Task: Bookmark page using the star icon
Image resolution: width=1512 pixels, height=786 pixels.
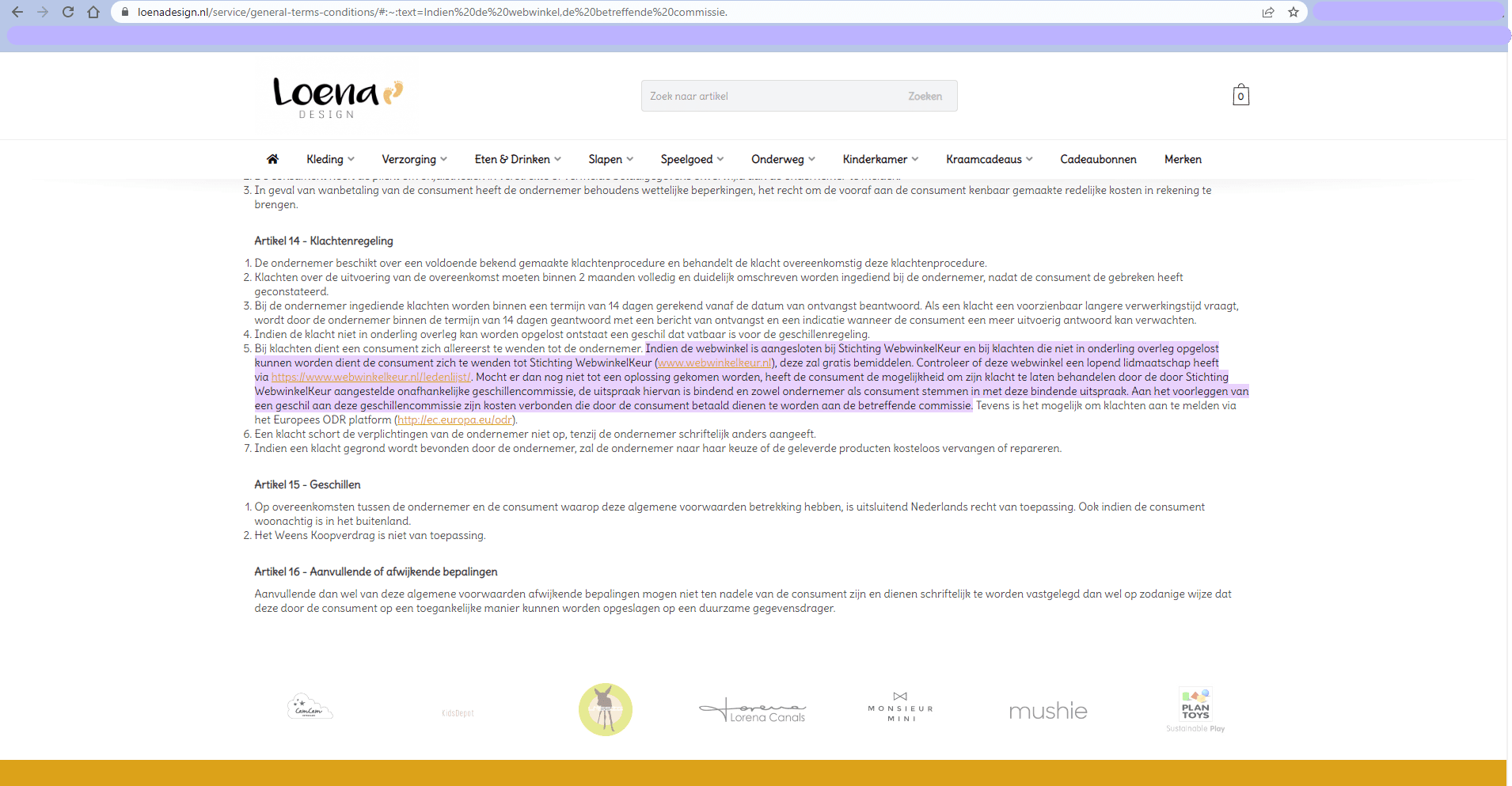Action: coord(1294,12)
